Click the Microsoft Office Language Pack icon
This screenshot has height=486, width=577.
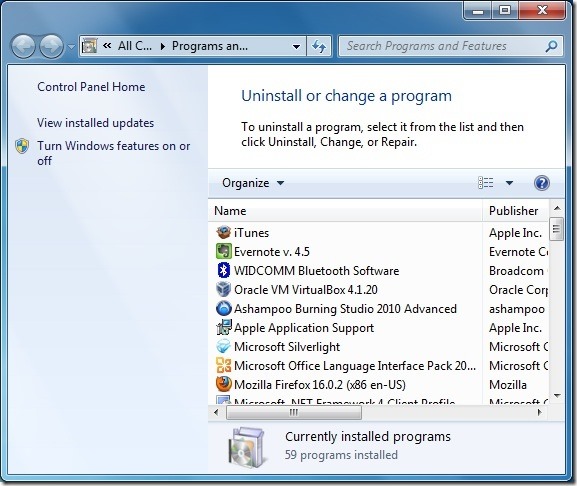223,365
